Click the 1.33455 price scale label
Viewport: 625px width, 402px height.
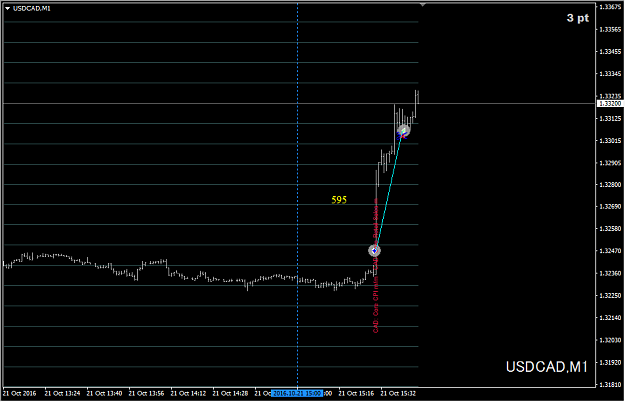pos(610,52)
